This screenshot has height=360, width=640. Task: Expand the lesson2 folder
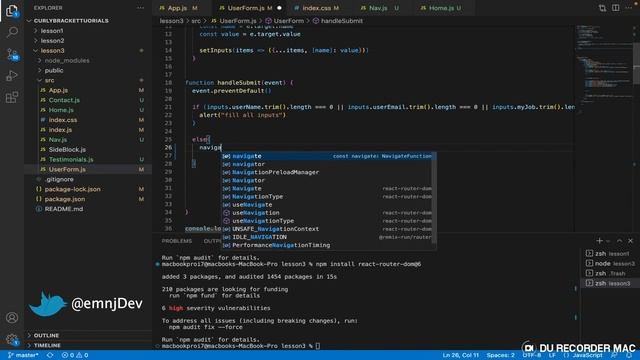tap(52, 40)
